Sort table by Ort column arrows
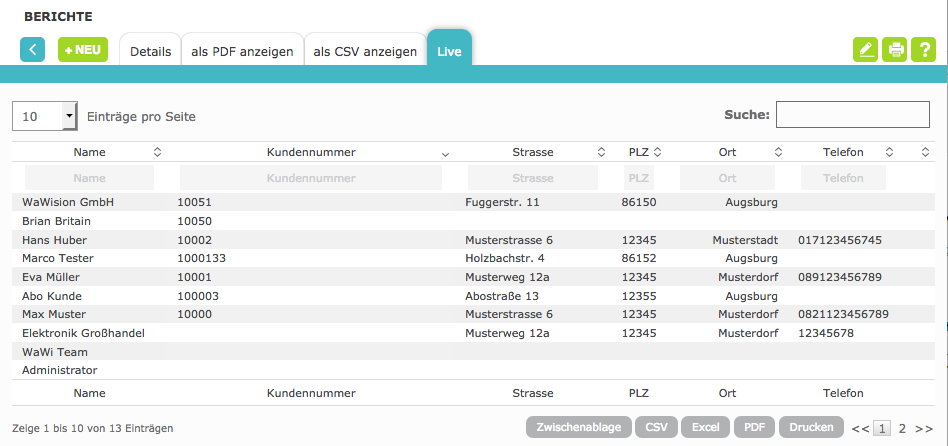This screenshot has width=948, height=446. [777, 152]
